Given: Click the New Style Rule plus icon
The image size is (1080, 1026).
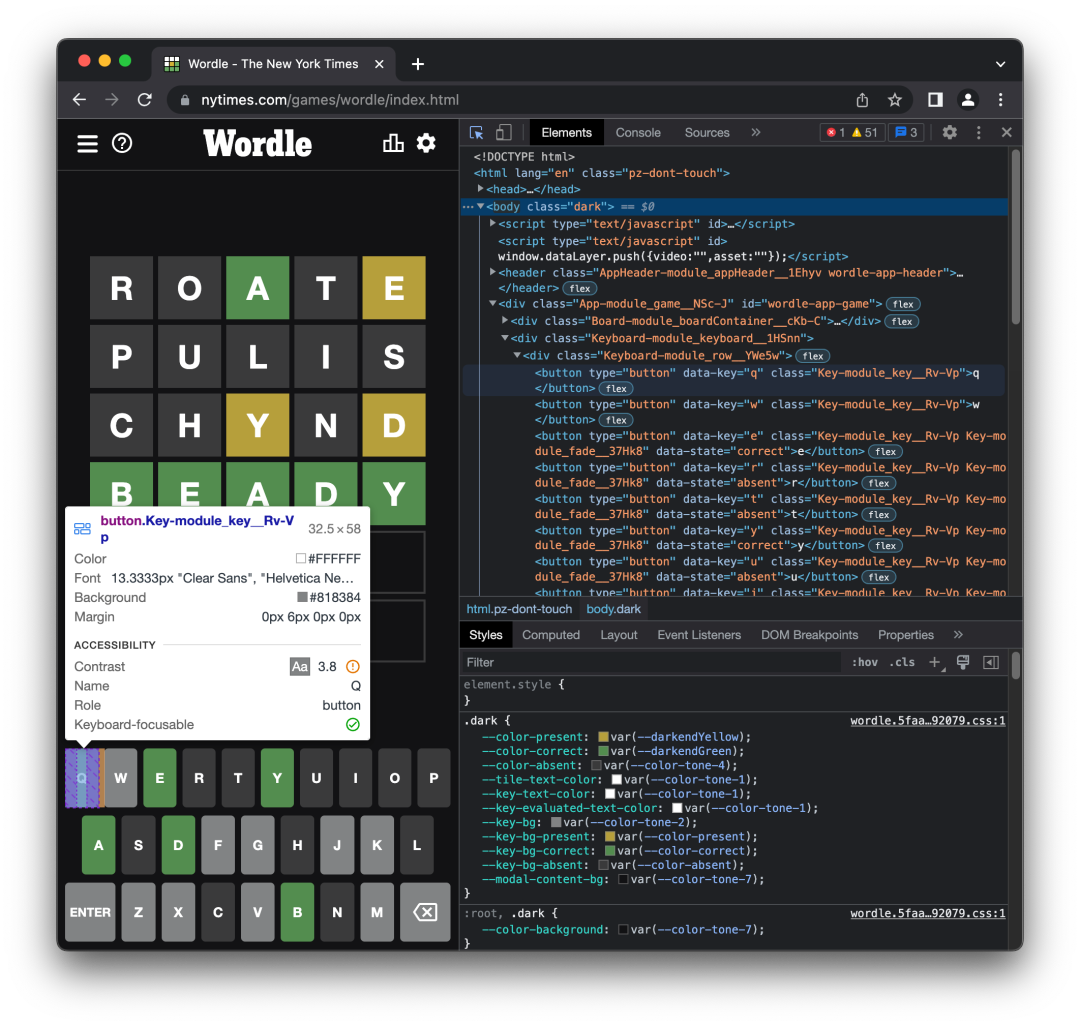Looking at the screenshot, I should point(935,662).
